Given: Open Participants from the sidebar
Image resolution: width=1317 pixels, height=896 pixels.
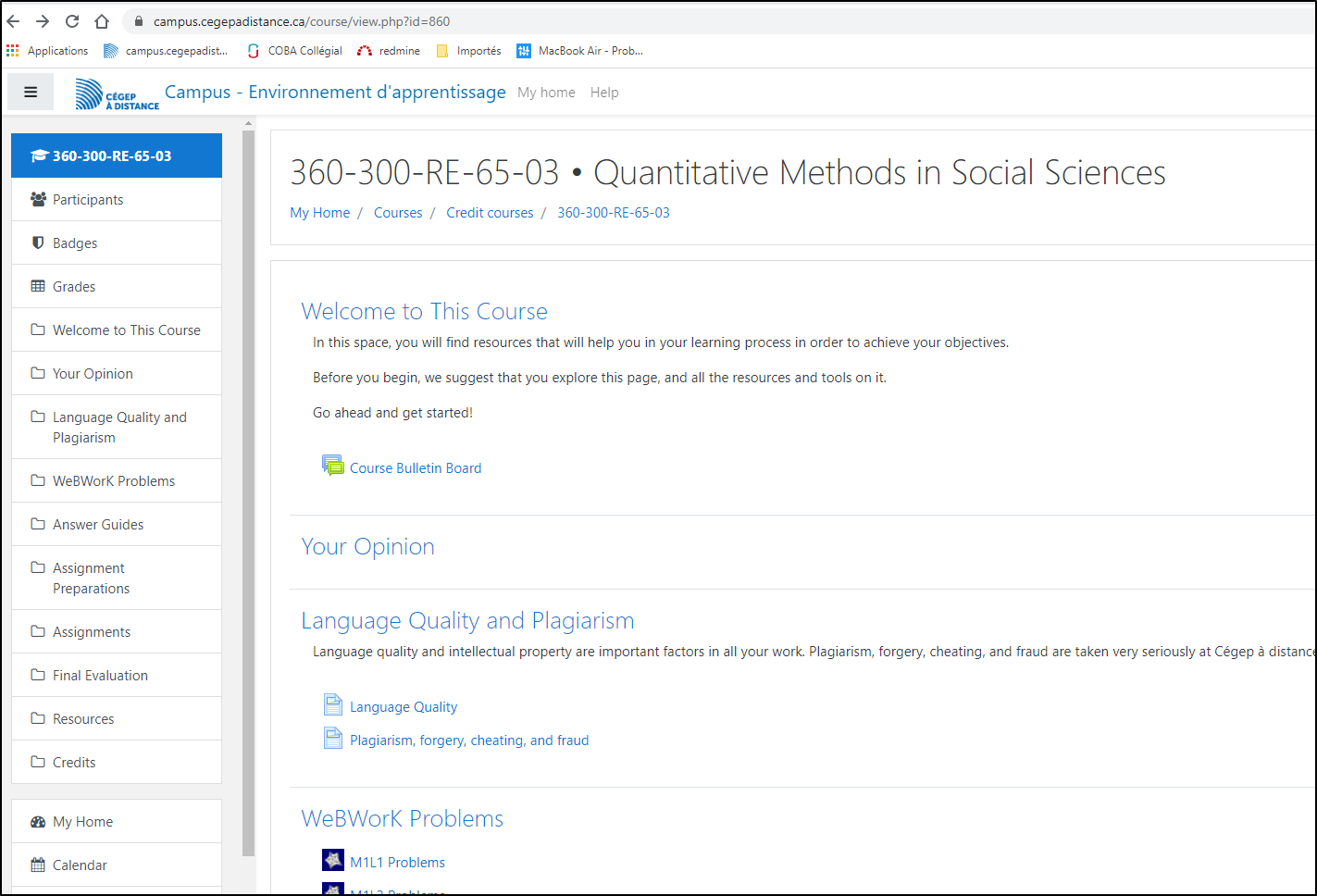Looking at the screenshot, I should pyautogui.click(x=88, y=200).
